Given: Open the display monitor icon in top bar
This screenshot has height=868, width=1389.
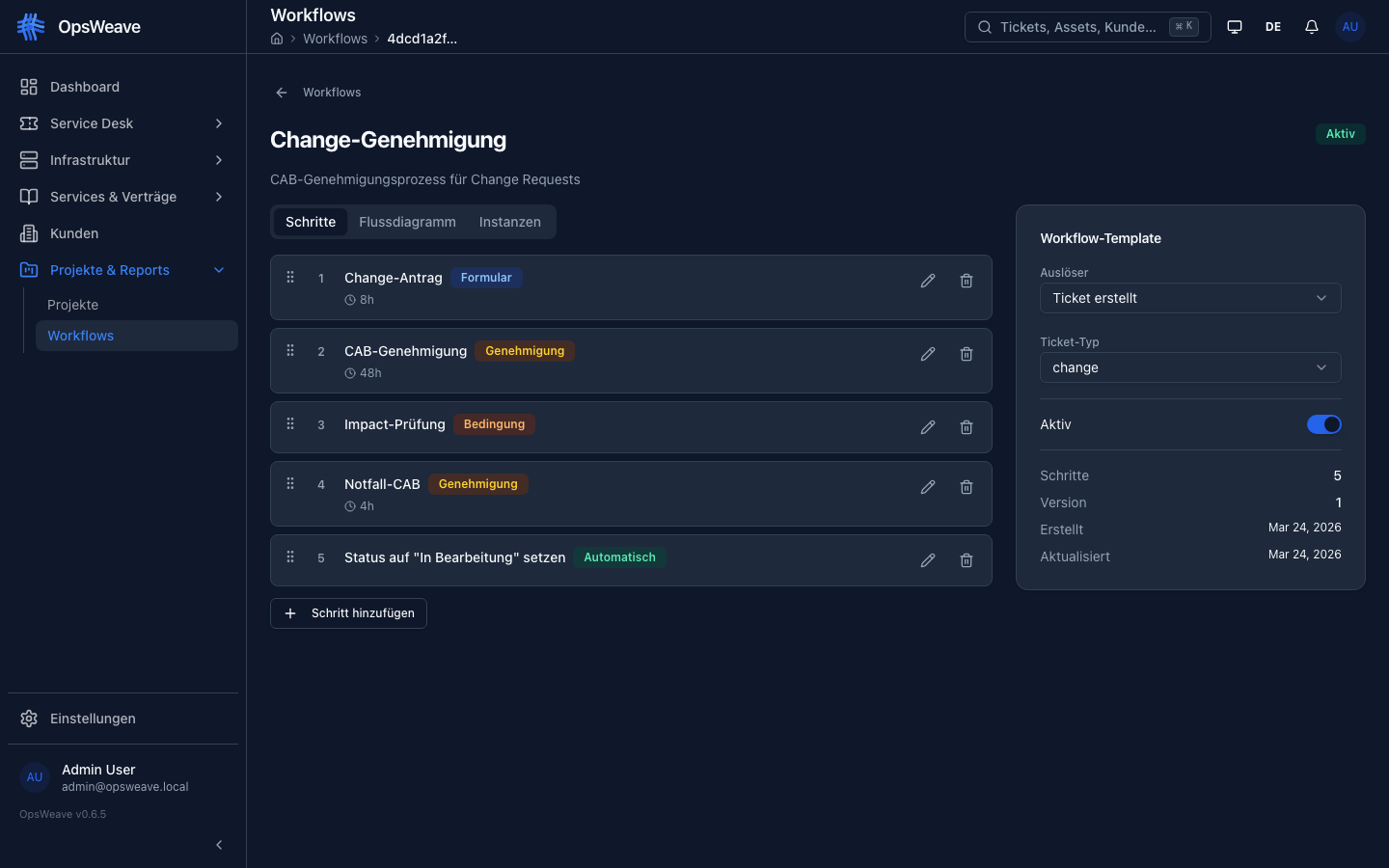Looking at the screenshot, I should (1234, 26).
